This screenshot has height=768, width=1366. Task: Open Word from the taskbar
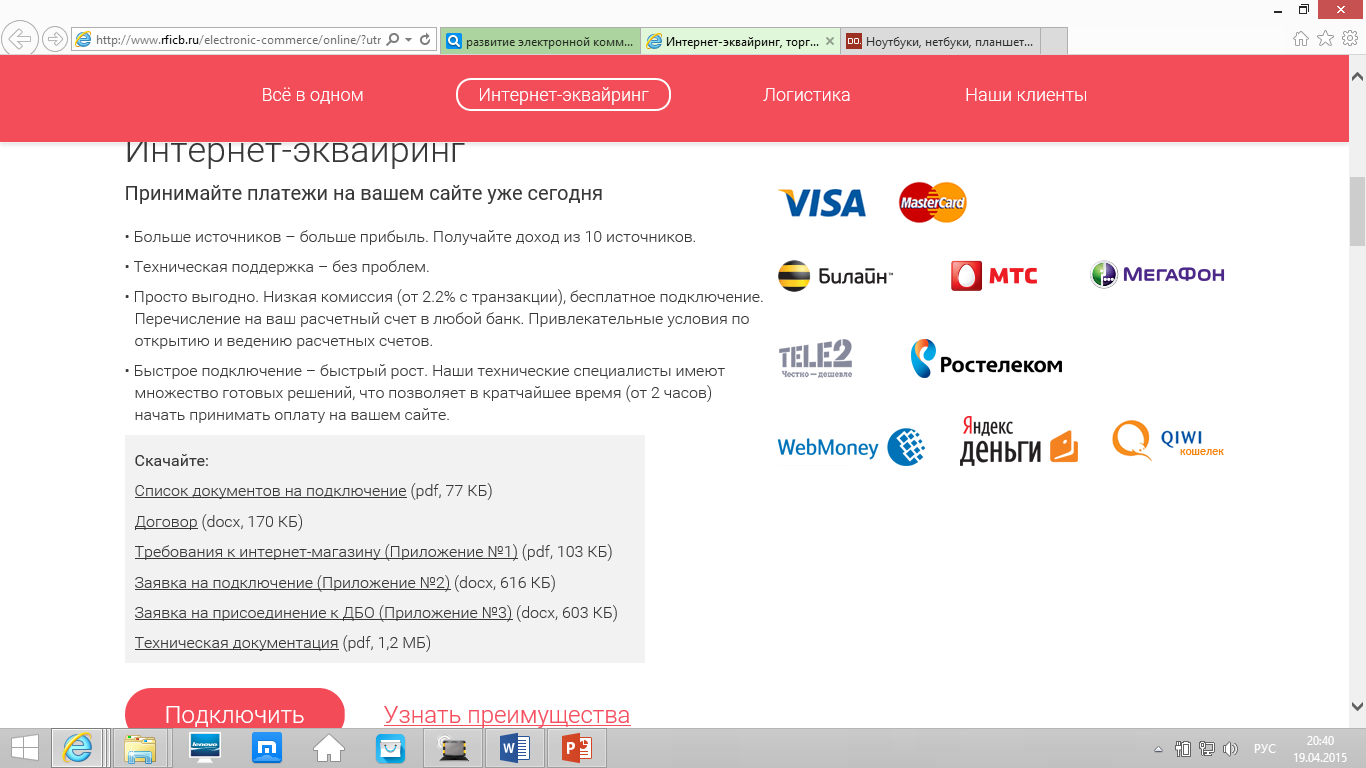[x=514, y=748]
